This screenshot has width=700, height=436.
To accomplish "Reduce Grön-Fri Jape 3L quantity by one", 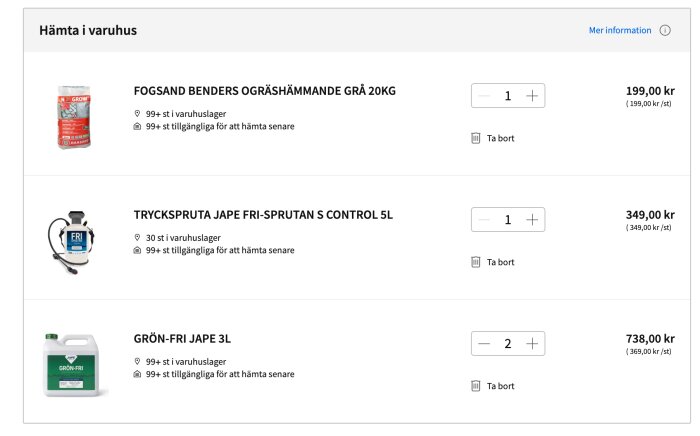I will pos(484,344).
